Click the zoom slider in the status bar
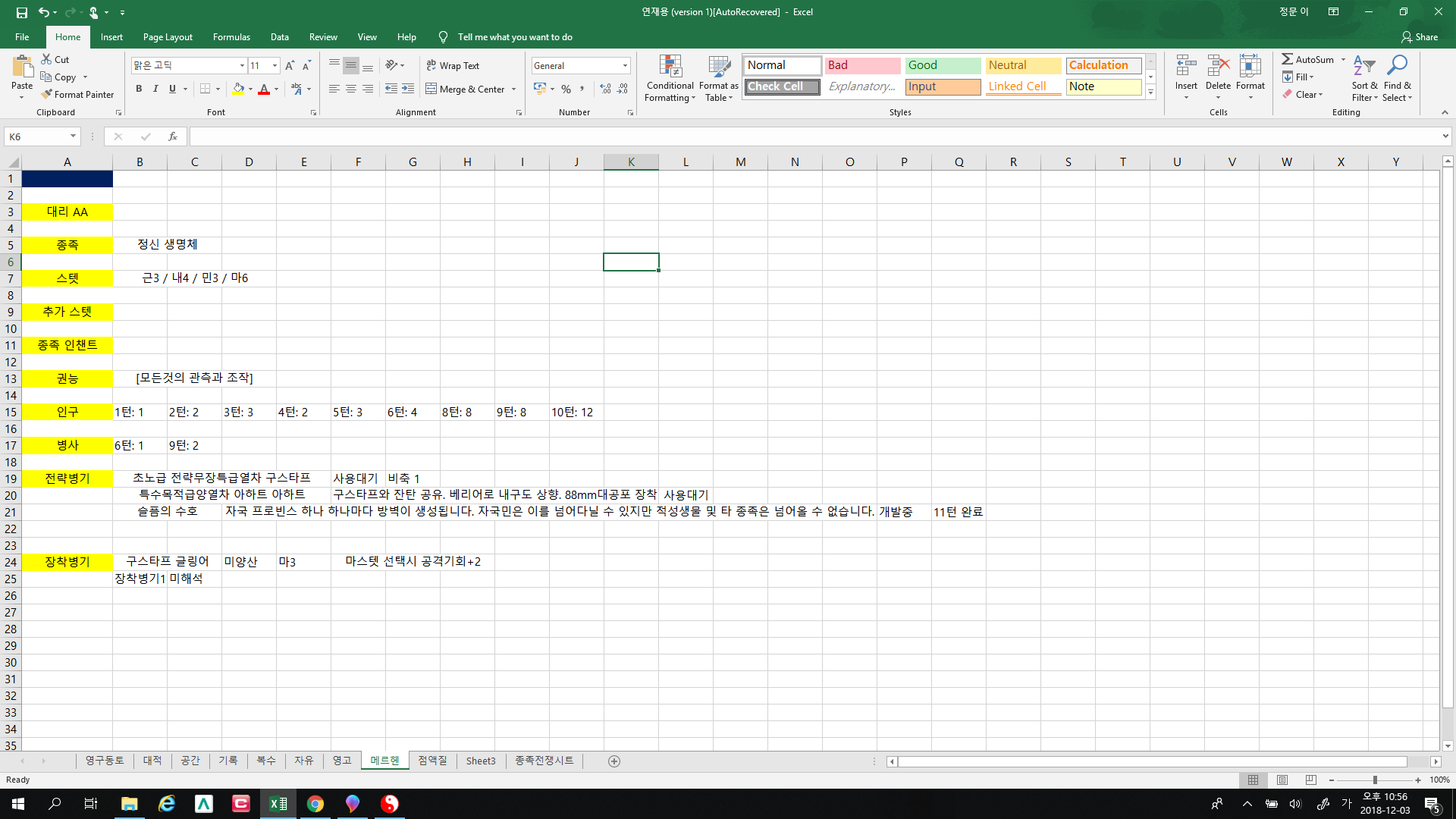Screen dimensions: 1456x819 (1374, 780)
